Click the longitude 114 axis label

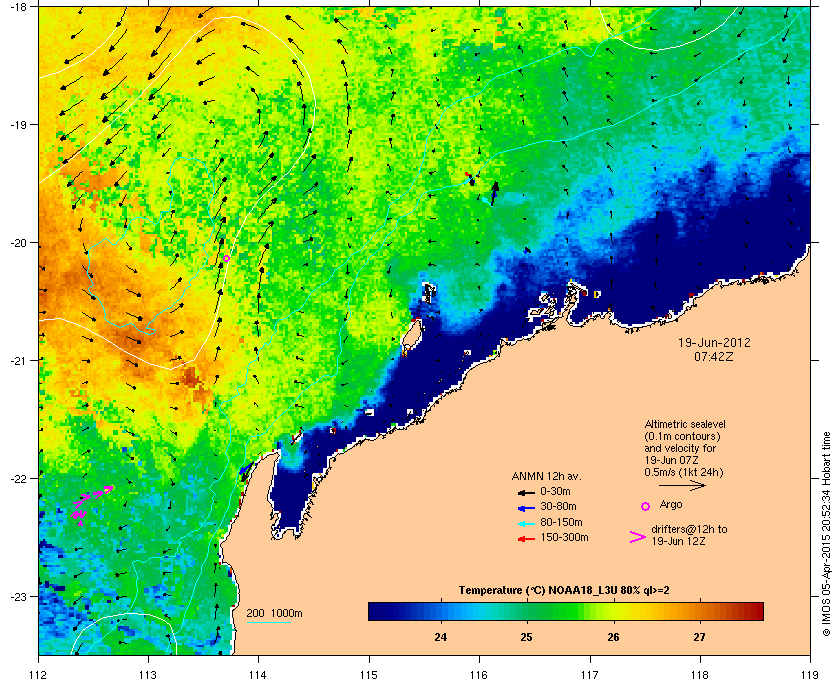click(x=258, y=675)
